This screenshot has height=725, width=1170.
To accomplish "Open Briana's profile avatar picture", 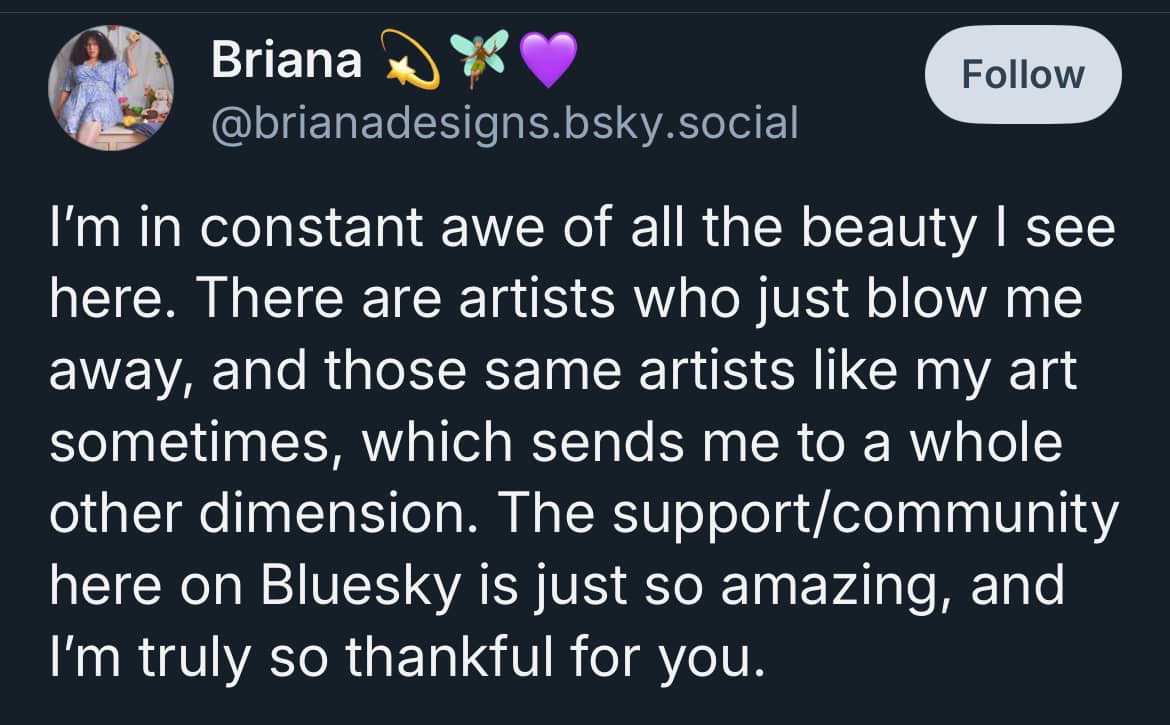I will pyautogui.click(x=111, y=89).
